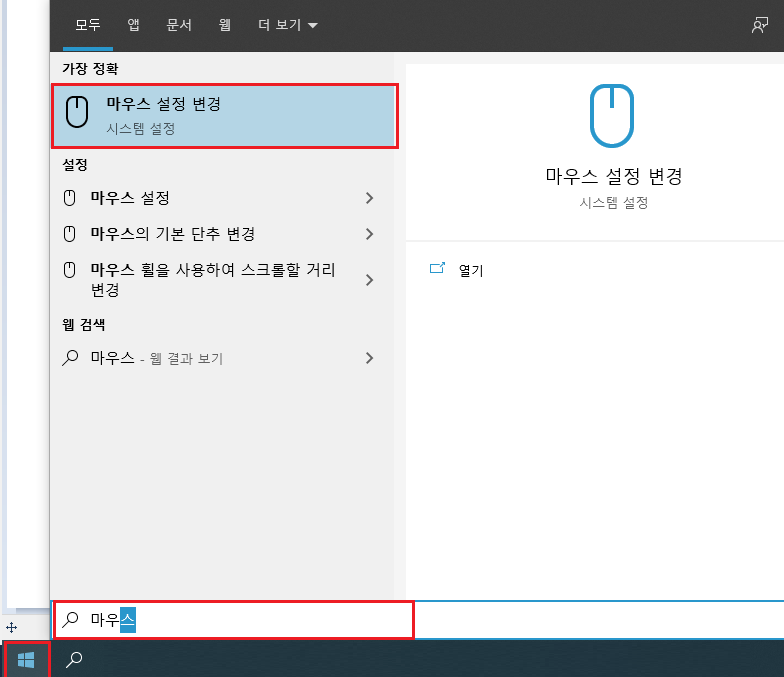Click 열기 in the preview pane
This screenshot has width=784, height=677.
pyautogui.click(x=470, y=270)
